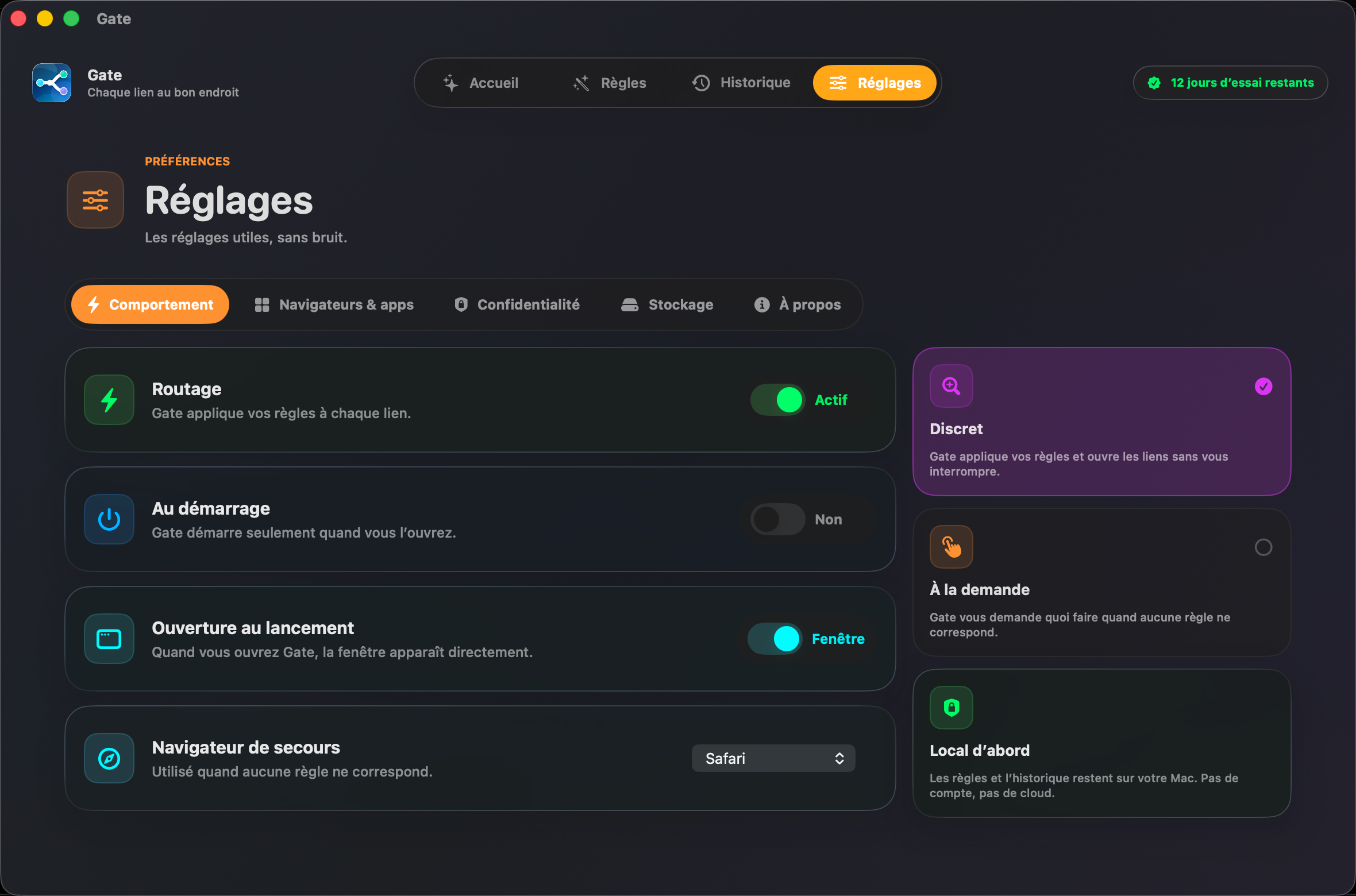Click the Discret card title
Screen dimensions: 1356x896
[x=956, y=429]
